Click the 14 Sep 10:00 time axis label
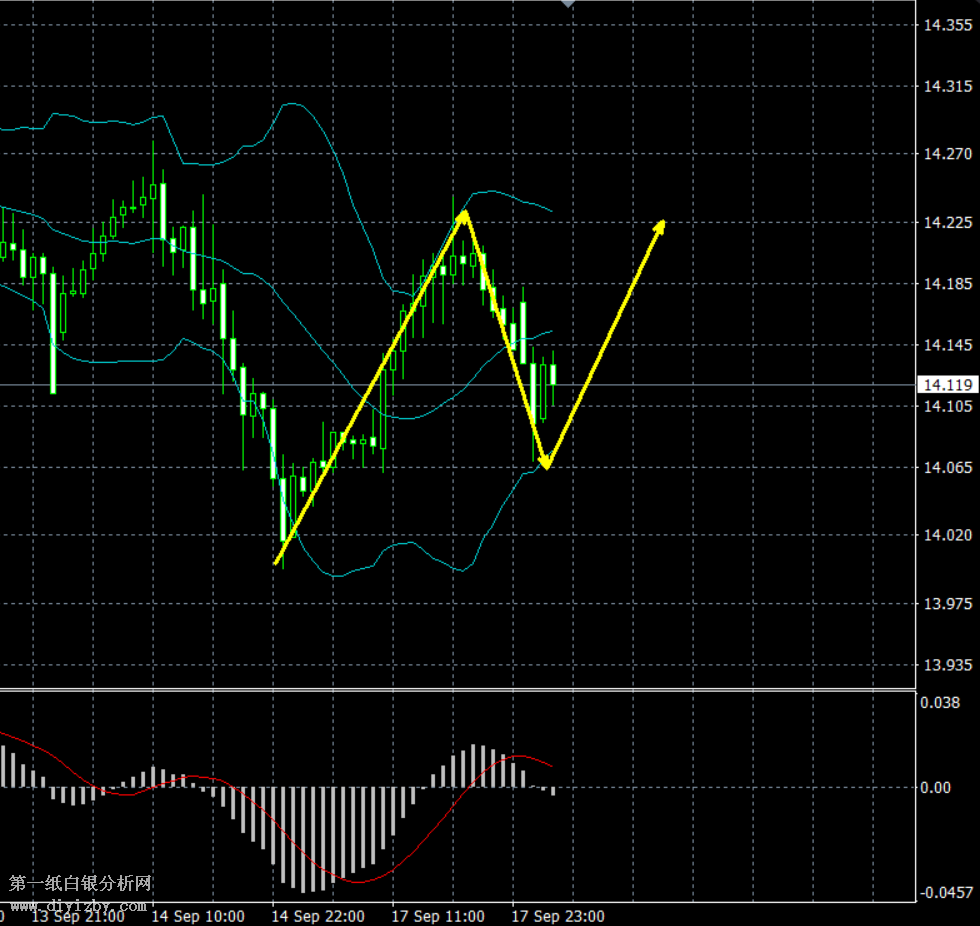The width and height of the screenshot is (980, 926). (x=198, y=916)
